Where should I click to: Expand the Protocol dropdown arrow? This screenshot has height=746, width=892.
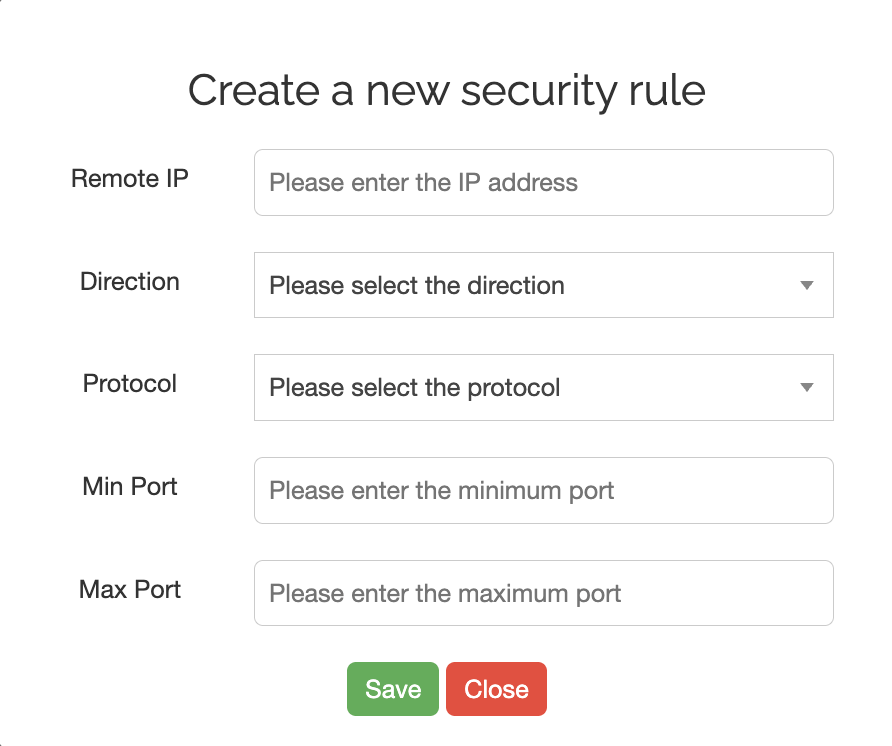(x=807, y=388)
